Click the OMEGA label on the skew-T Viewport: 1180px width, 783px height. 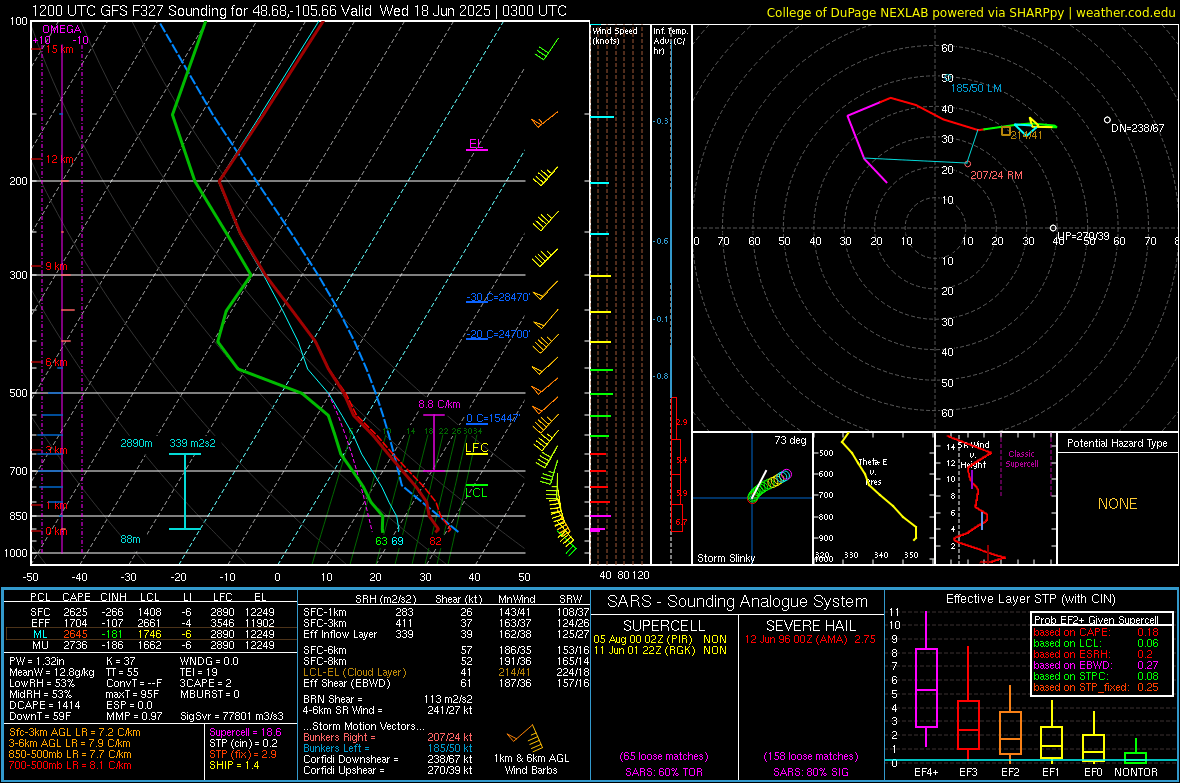pos(62,29)
